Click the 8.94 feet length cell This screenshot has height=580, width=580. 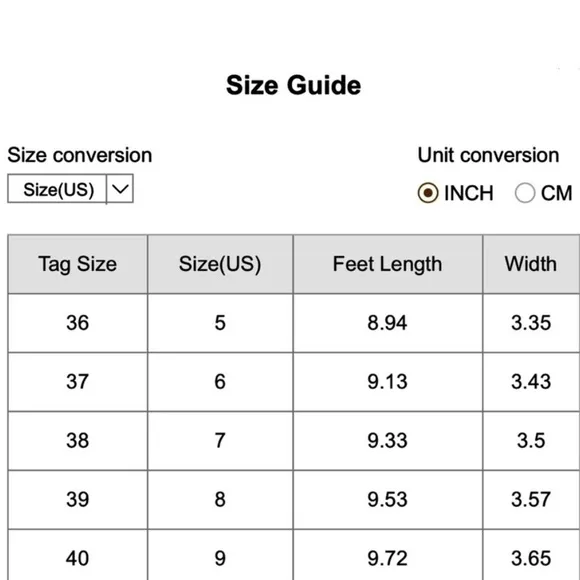388,323
